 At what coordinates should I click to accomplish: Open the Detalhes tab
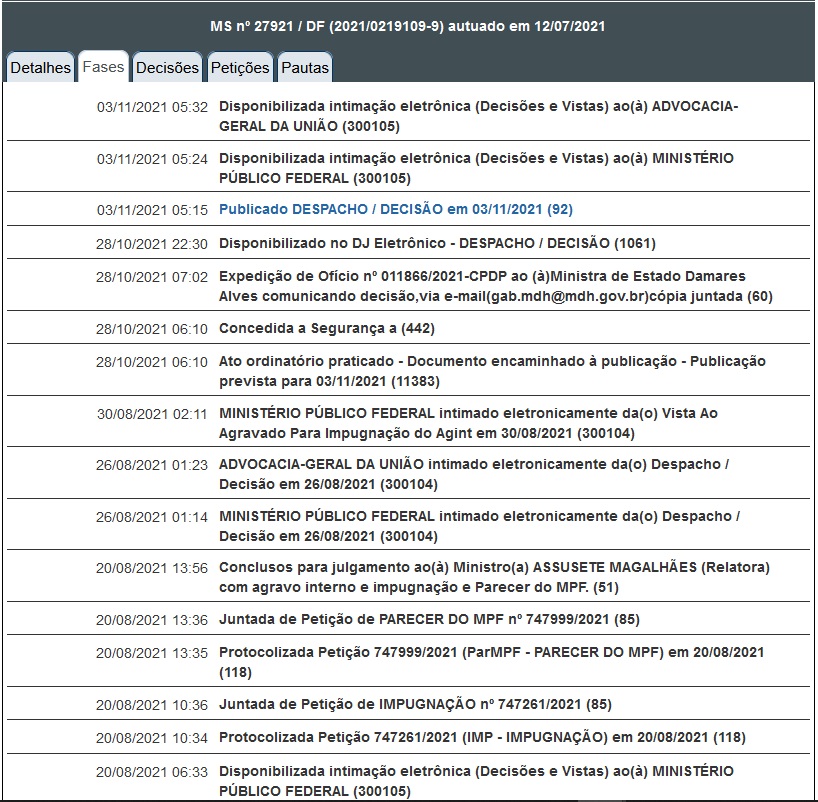pyautogui.click(x=40, y=68)
